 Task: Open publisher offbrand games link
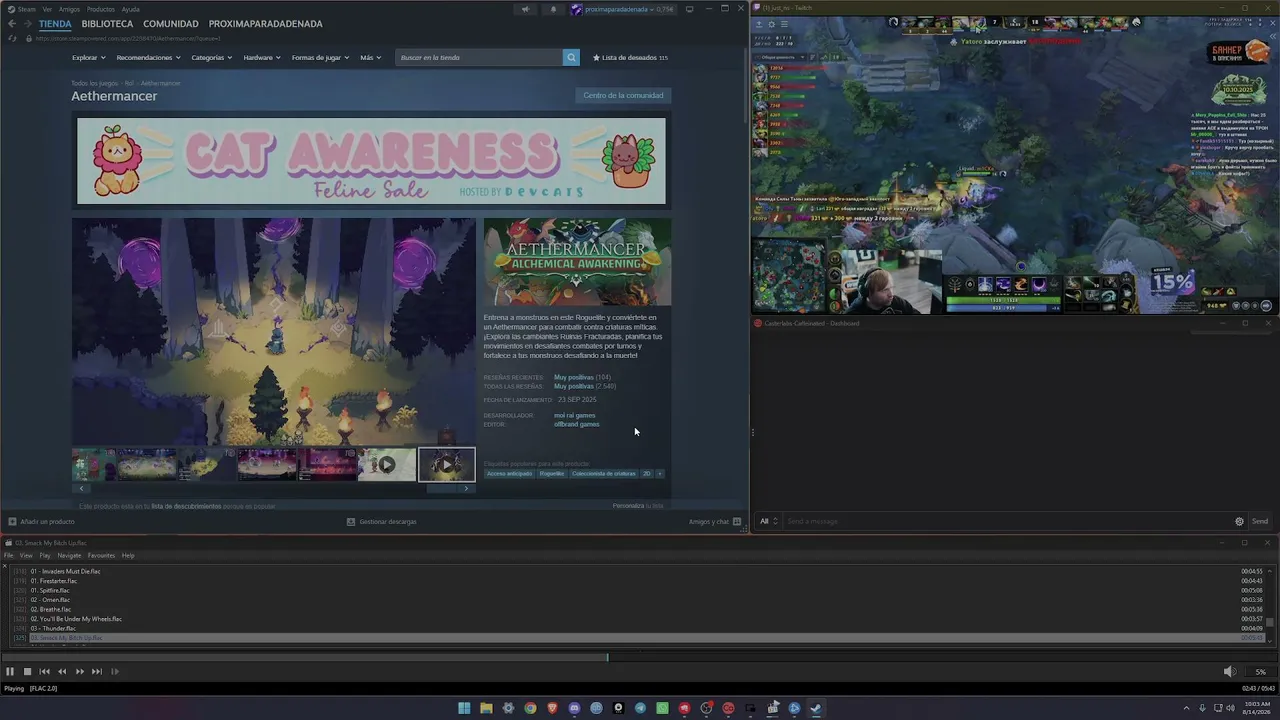pyautogui.click(x=577, y=424)
